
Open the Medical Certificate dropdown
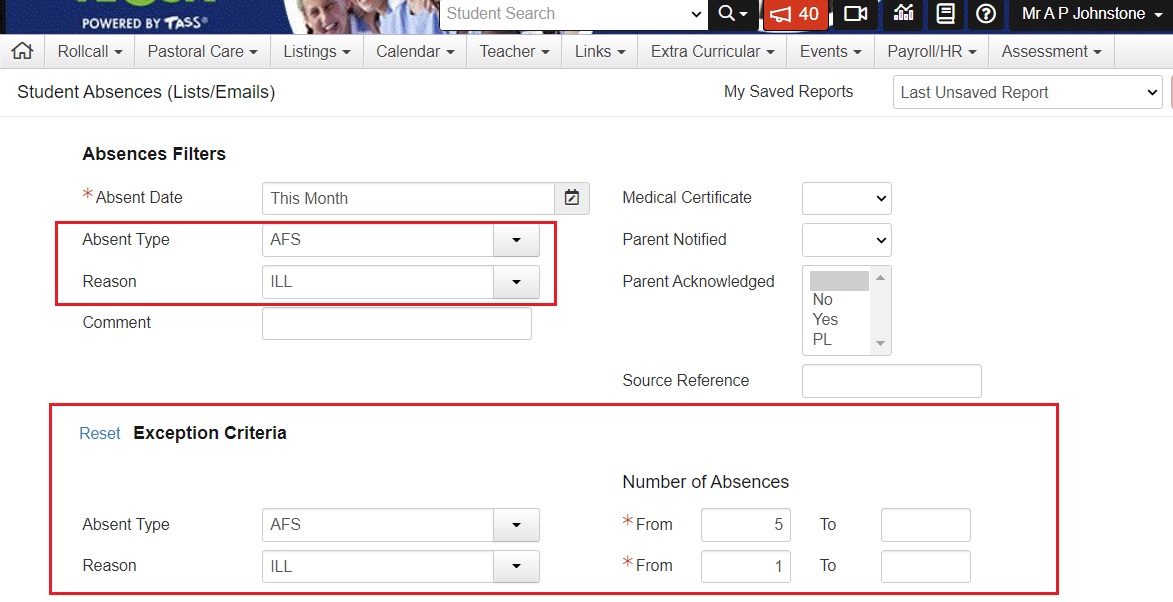[846, 198]
